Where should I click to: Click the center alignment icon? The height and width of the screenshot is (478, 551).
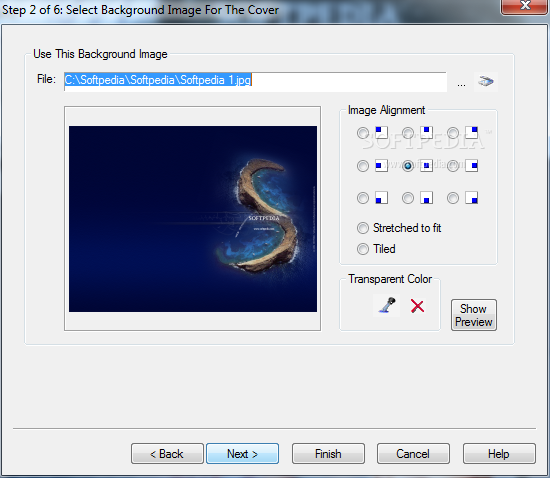coord(426,166)
